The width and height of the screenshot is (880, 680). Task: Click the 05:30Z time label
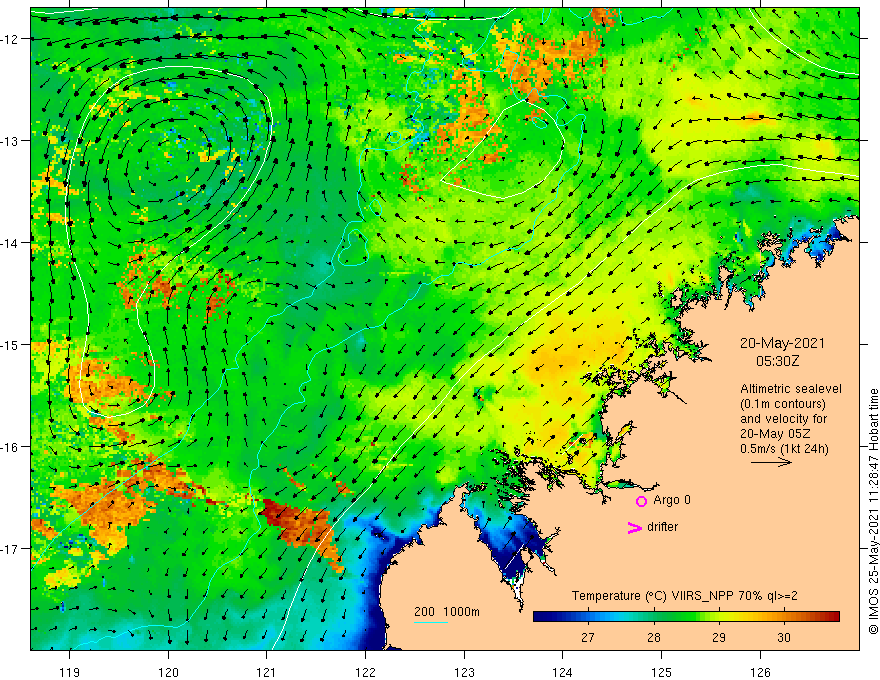(x=777, y=361)
